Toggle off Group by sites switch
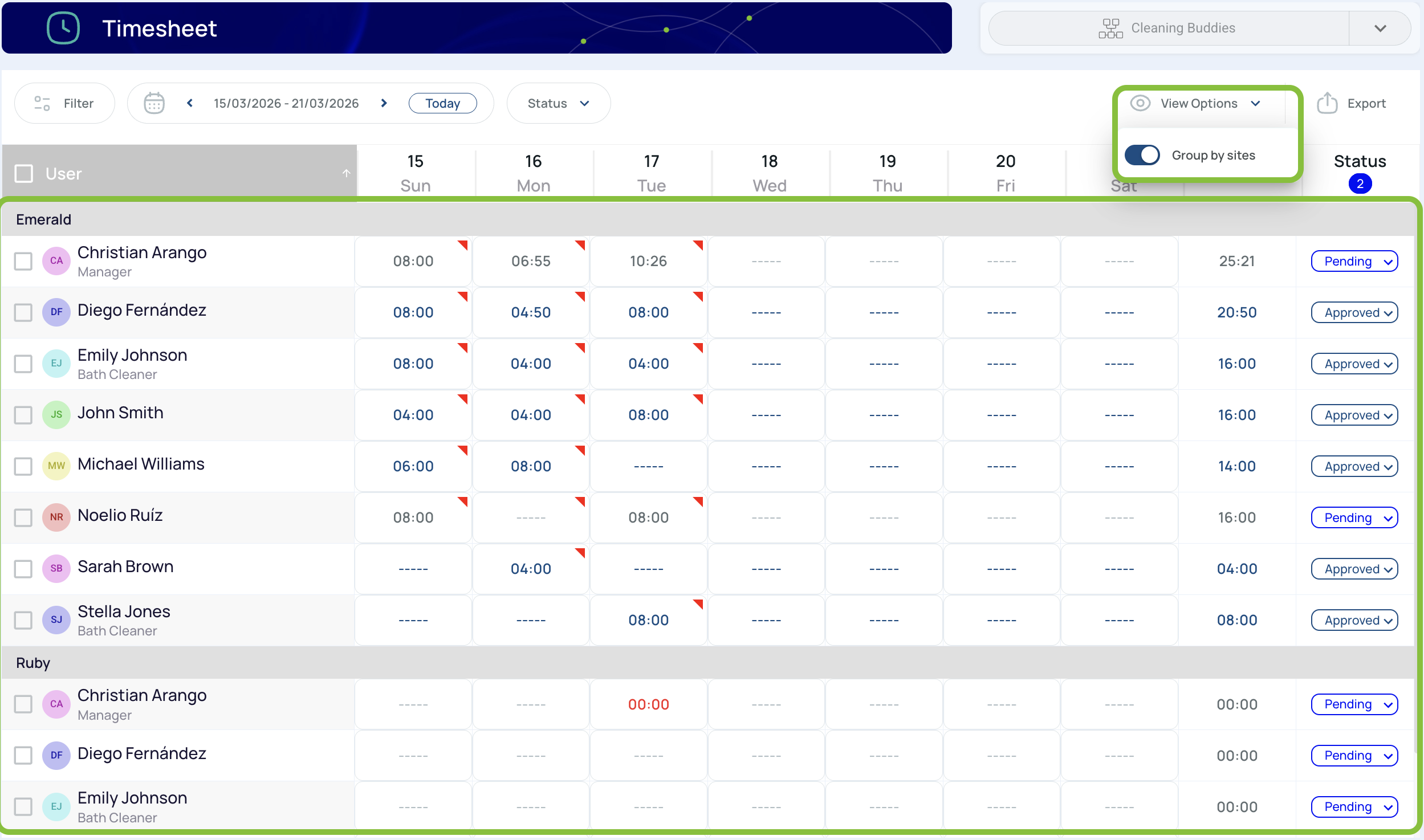The height and width of the screenshot is (840, 1424). pos(1142,155)
